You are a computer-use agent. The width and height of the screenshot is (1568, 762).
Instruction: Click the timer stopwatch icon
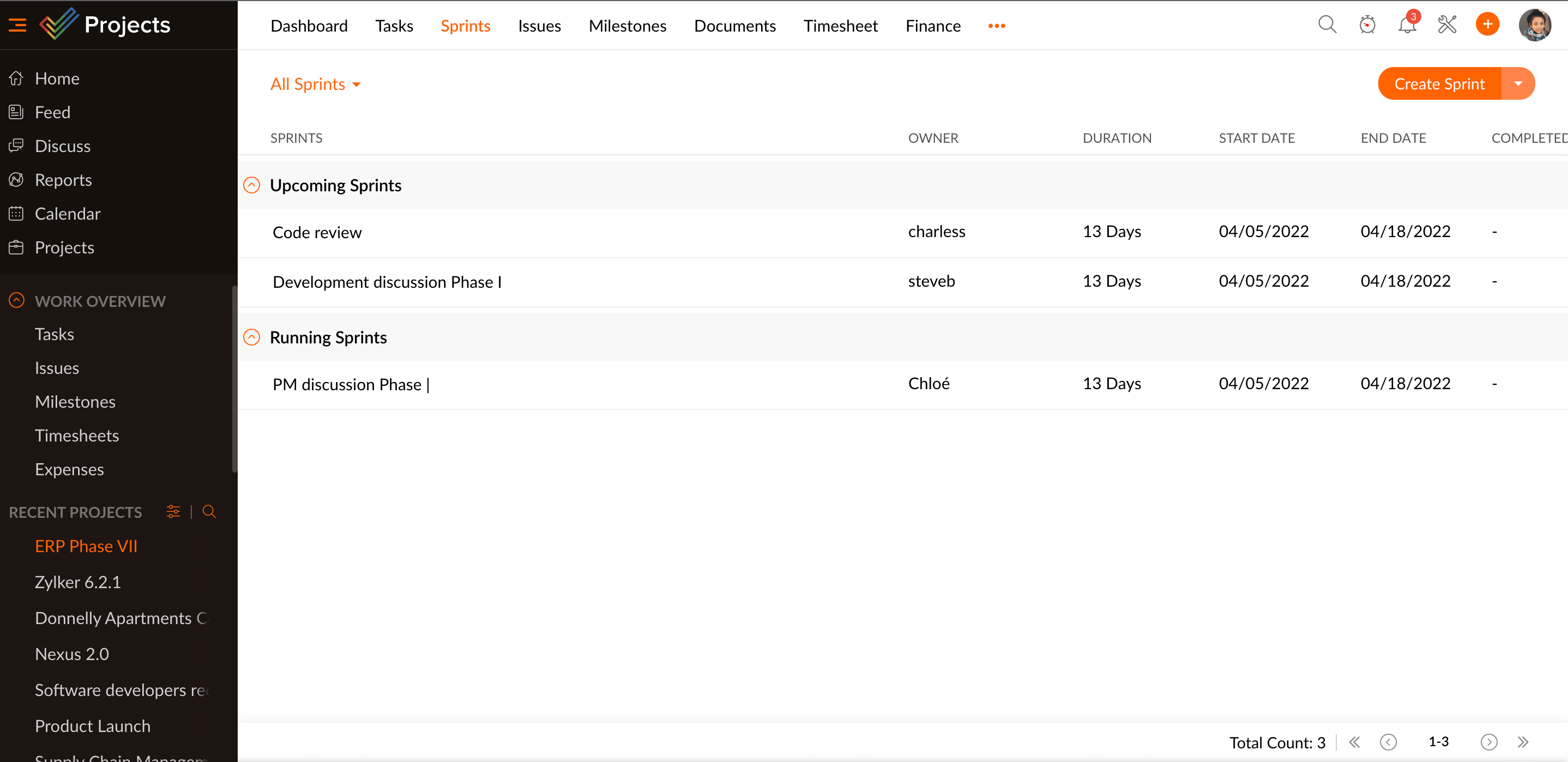click(1367, 25)
